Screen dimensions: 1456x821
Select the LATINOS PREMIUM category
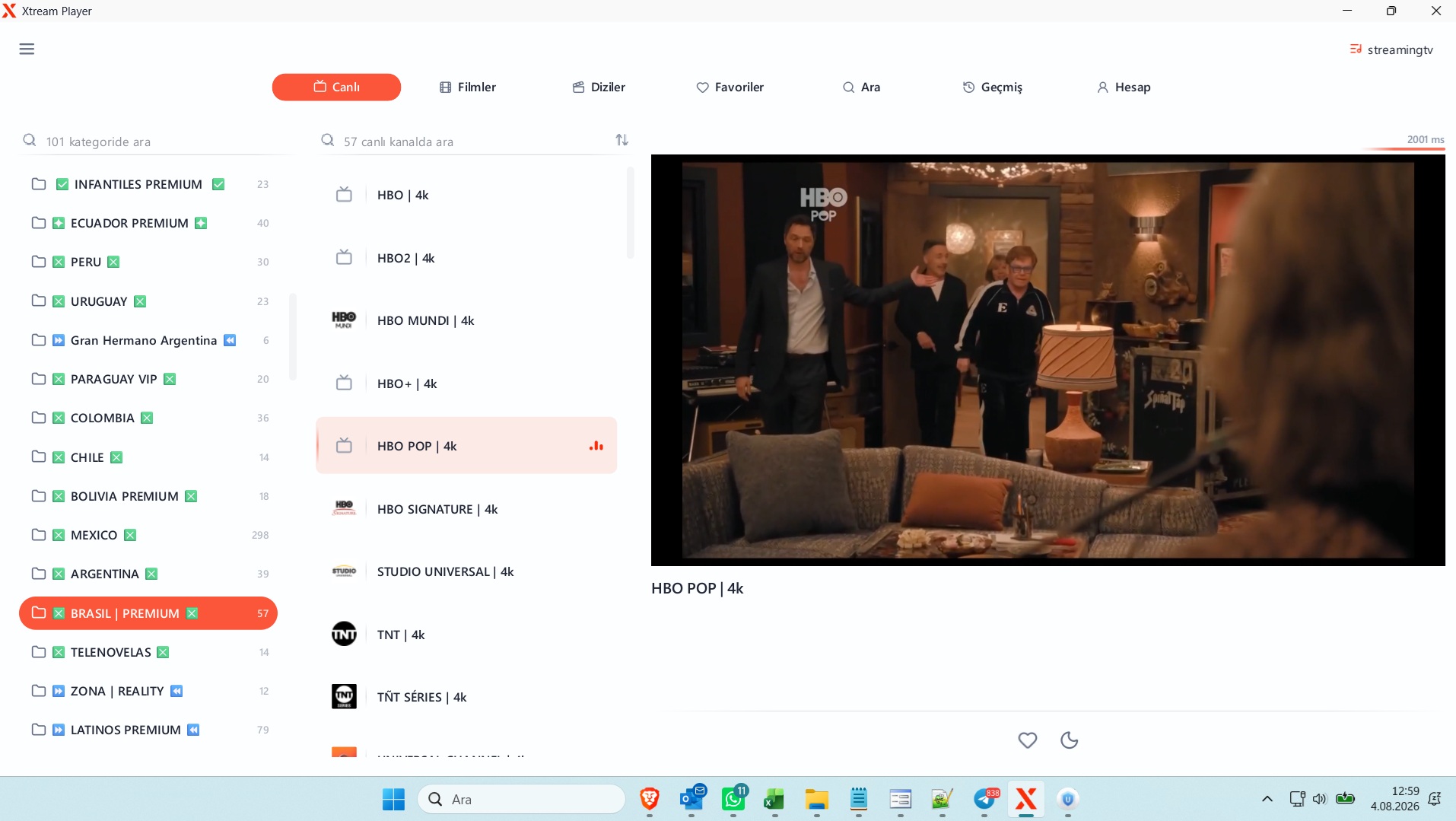(x=148, y=730)
